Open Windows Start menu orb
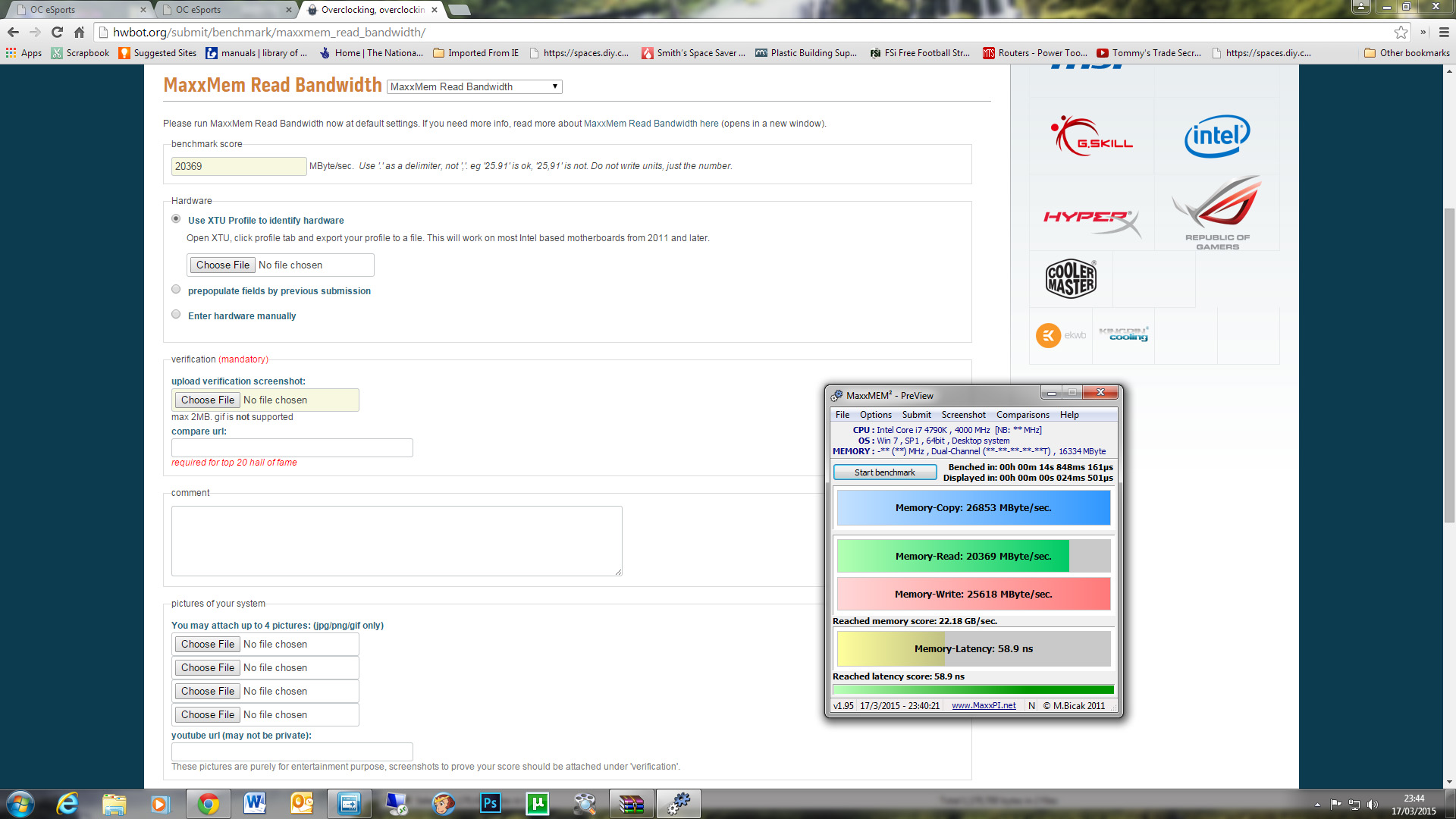1456x819 pixels. 20,804
